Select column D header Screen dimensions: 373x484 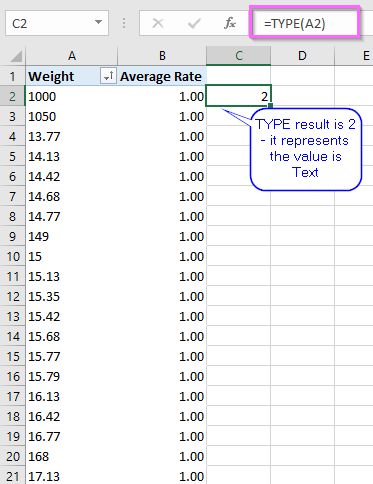pos(302,56)
